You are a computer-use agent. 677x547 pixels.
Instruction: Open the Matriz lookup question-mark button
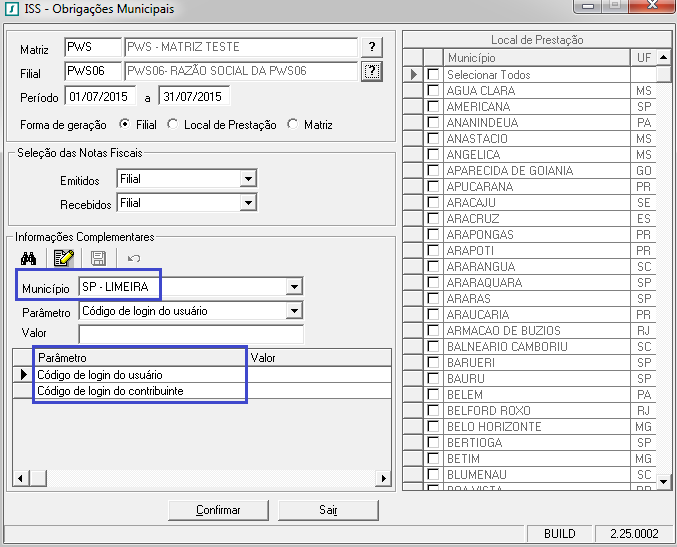point(372,47)
